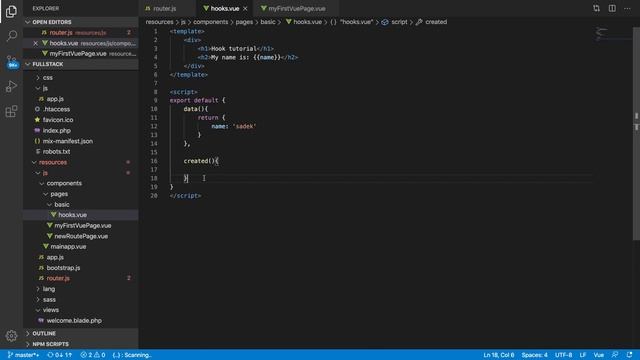Open myFirstVuePage.vue in the file tree
Image resolution: width=640 pixels, height=360 pixels.
click(83, 225)
